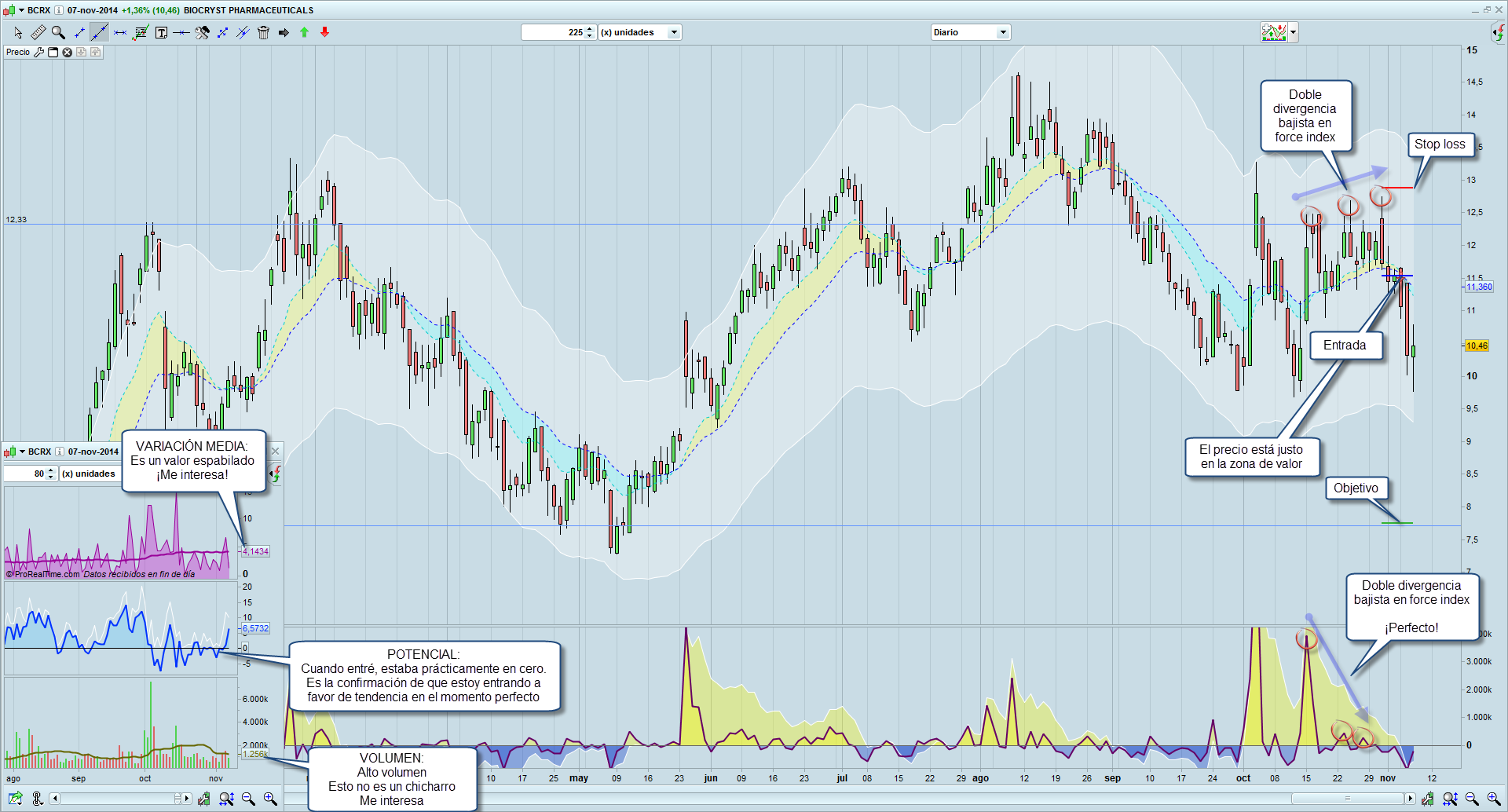Insert a green up arrow marker
The width and height of the screenshot is (1508, 812).
click(304, 32)
